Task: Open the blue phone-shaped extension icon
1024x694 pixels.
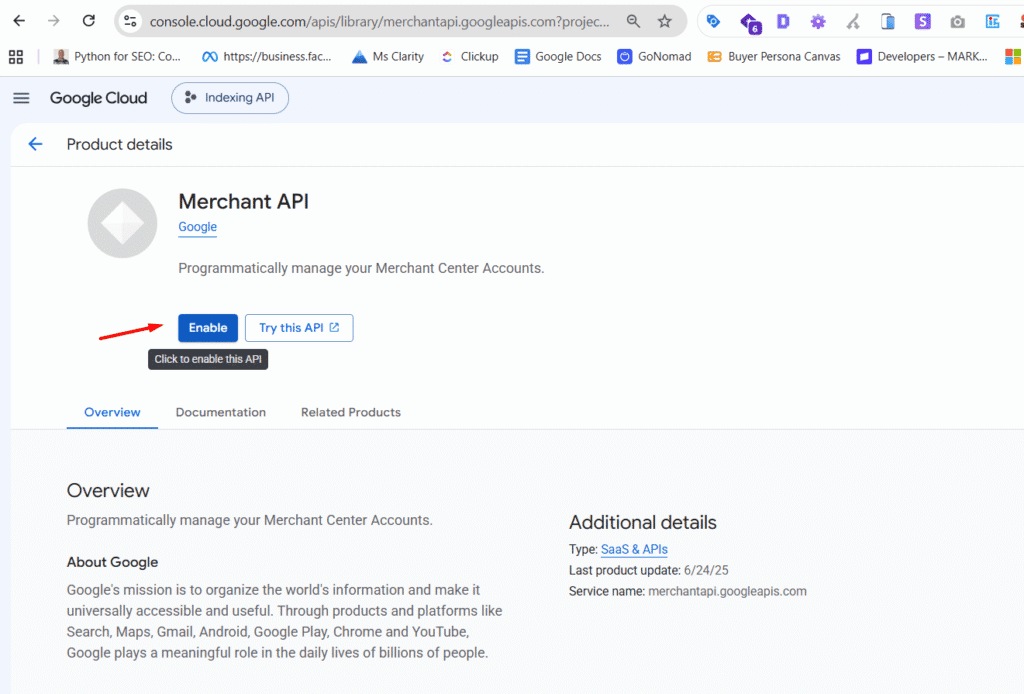Action: pyautogui.click(x=888, y=22)
